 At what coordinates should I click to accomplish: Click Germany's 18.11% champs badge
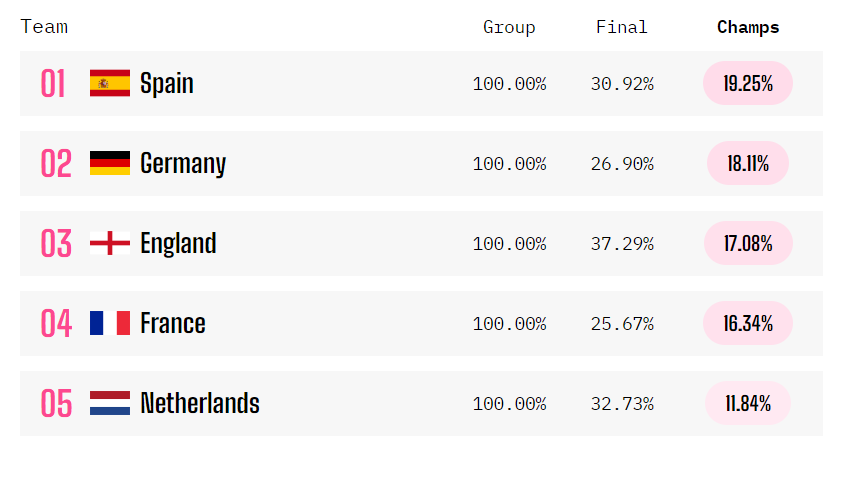748,164
